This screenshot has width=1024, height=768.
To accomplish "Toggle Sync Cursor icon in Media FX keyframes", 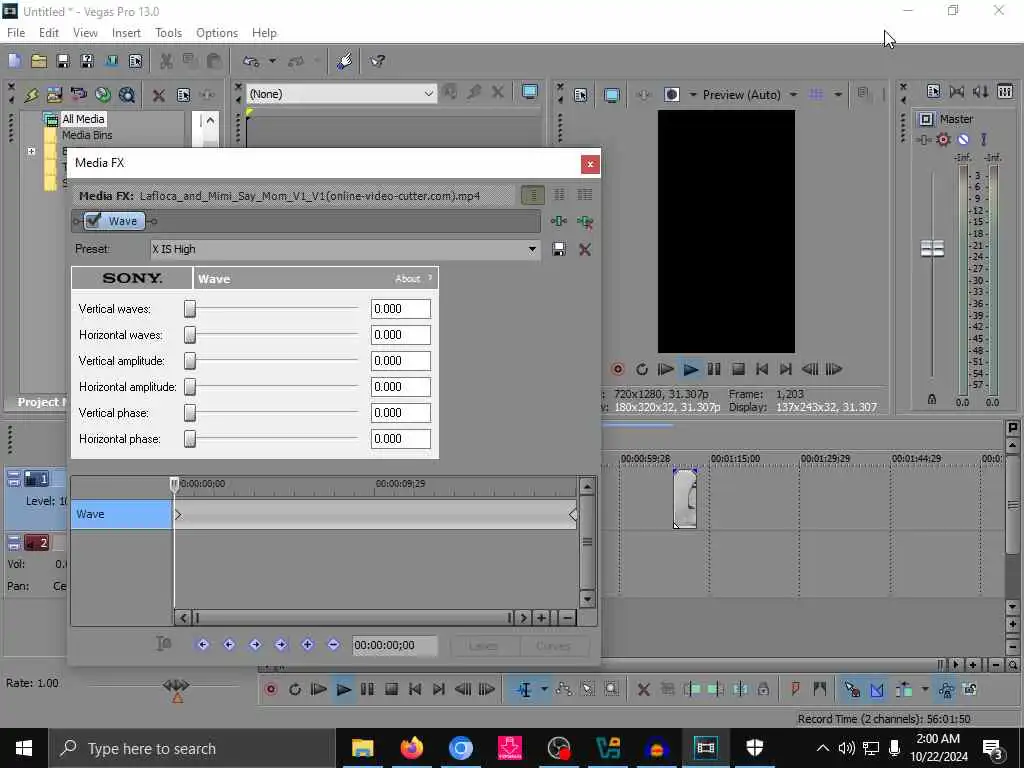I will [163, 645].
